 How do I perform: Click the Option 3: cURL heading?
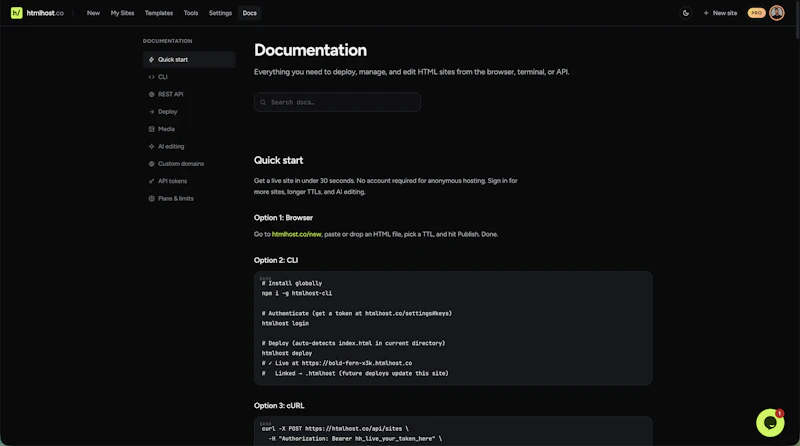[x=279, y=406]
